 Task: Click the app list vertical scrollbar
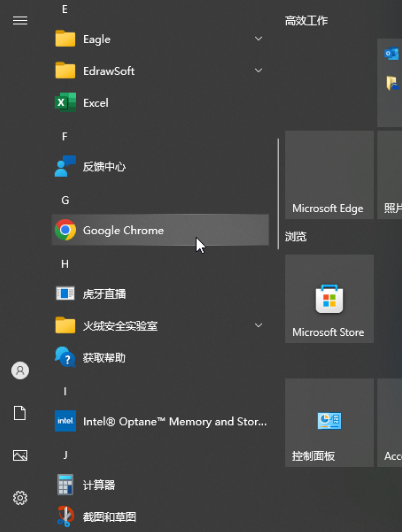[278, 193]
